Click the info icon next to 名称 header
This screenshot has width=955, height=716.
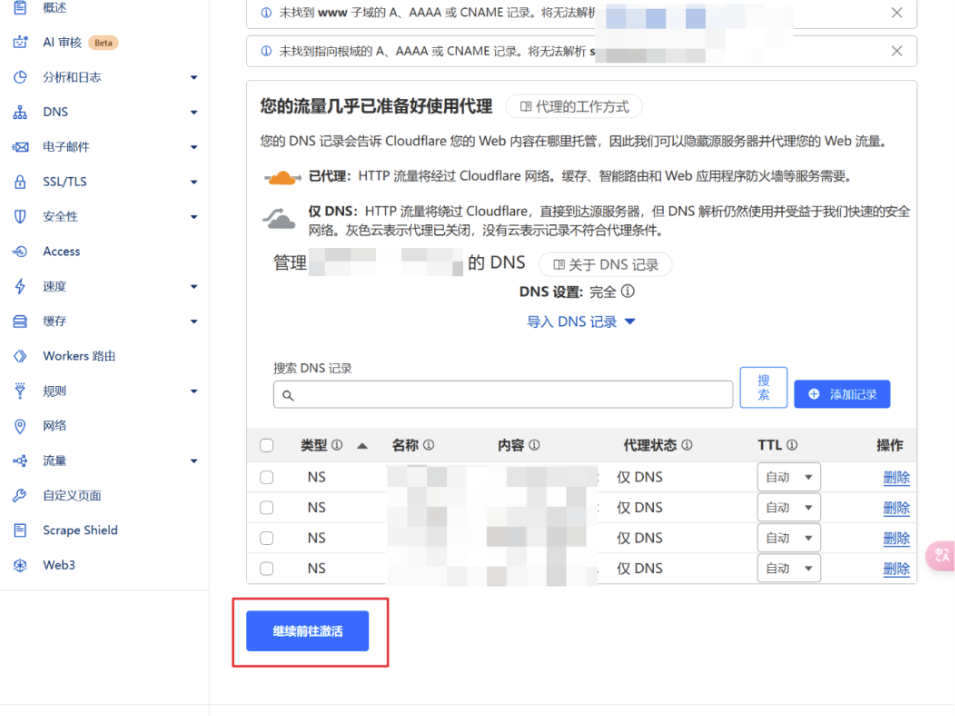pos(429,445)
